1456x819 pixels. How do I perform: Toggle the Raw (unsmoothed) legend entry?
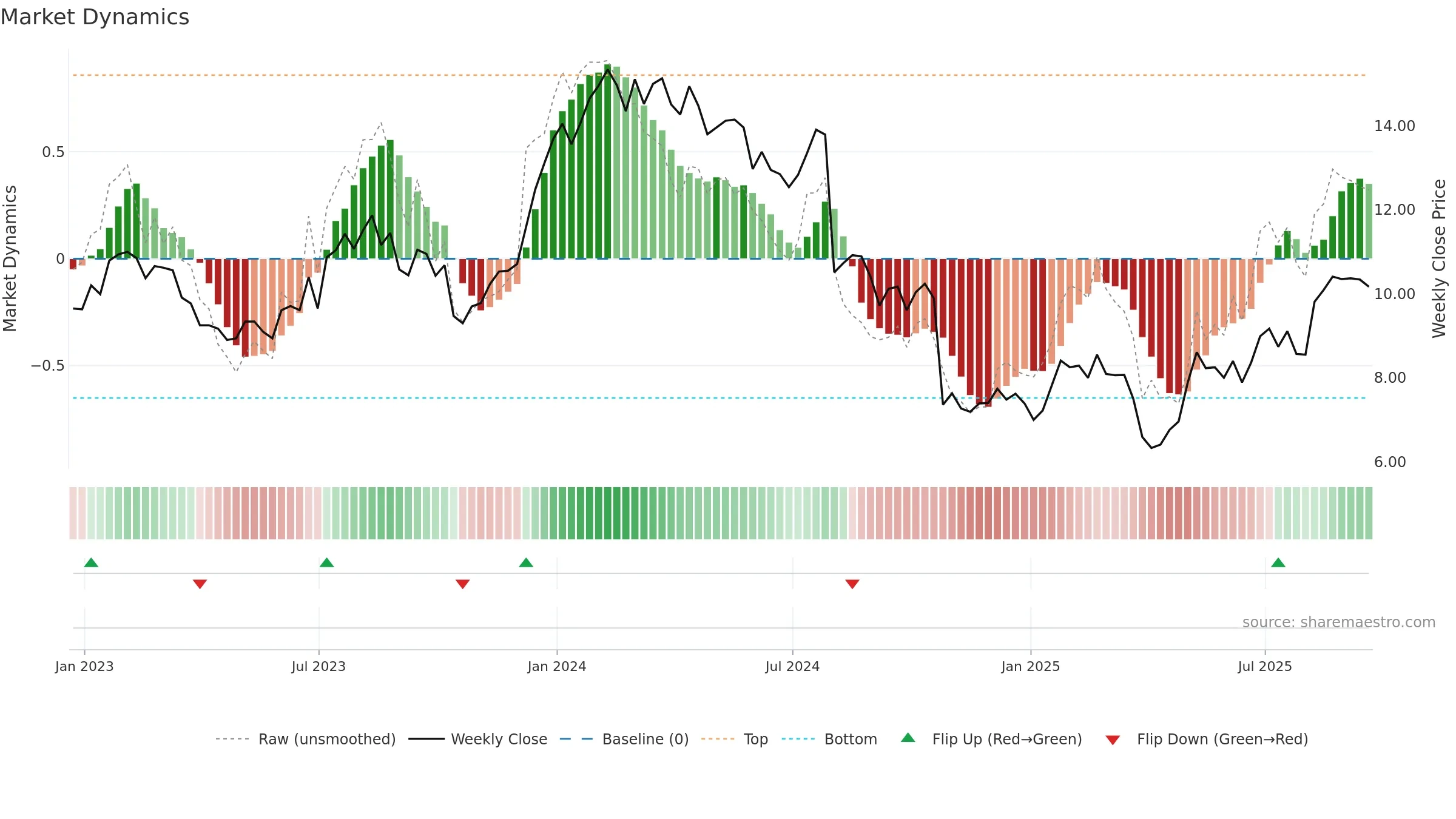pyautogui.click(x=305, y=739)
